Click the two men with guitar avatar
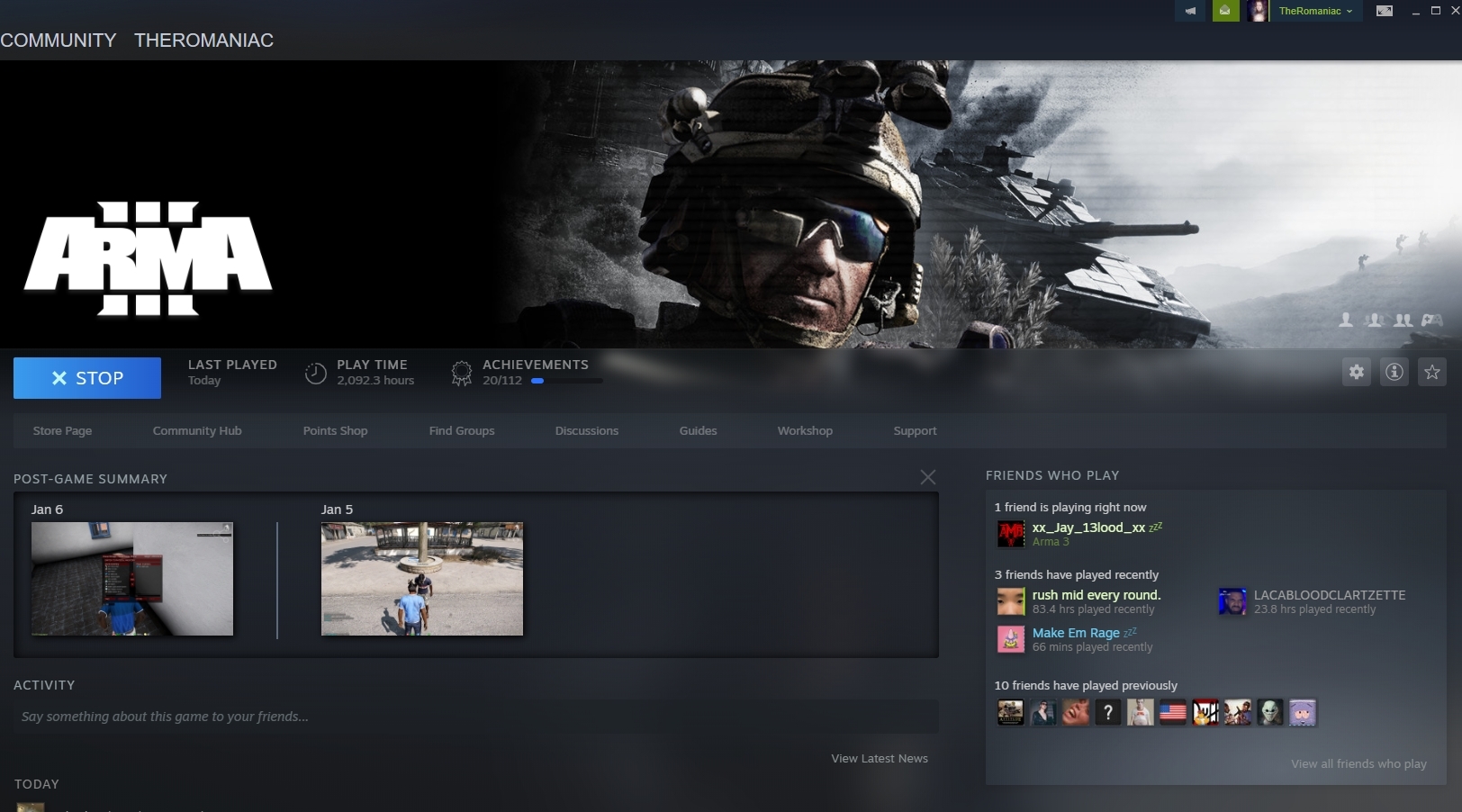Screen dimensions: 1462x812 (1238, 713)
